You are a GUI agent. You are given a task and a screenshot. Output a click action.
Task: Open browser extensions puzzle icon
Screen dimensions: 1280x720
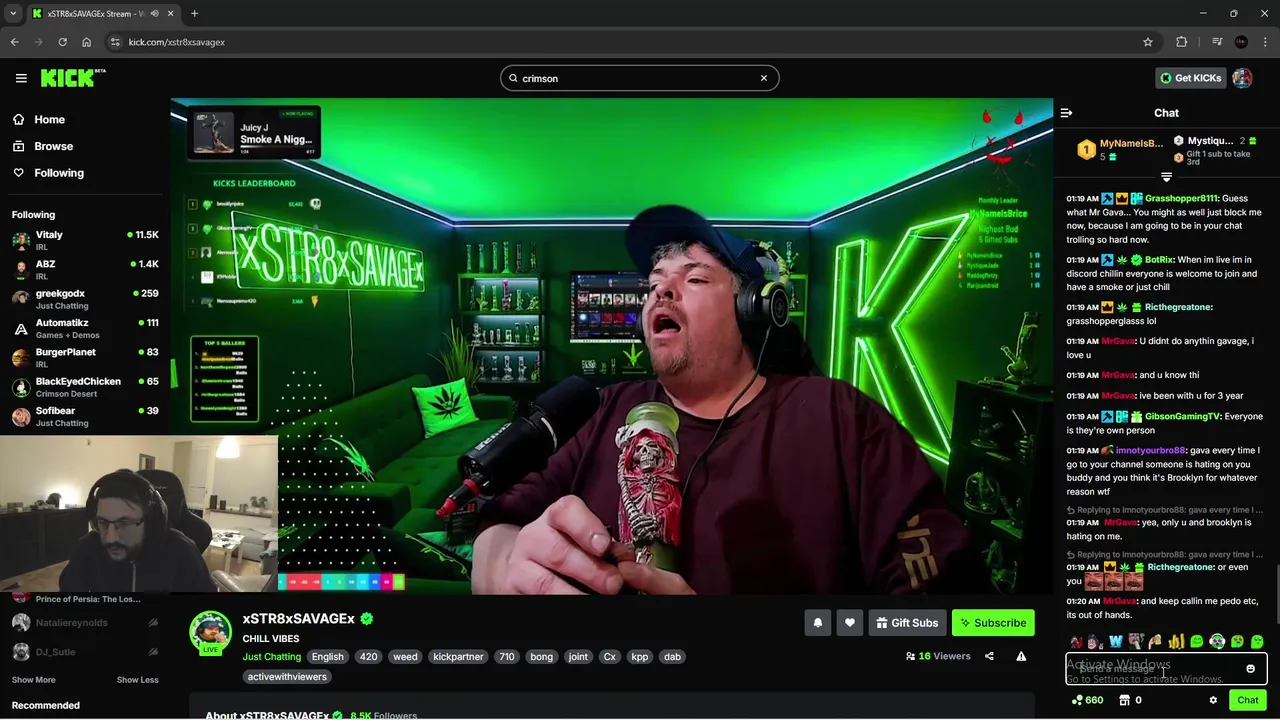[x=1182, y=42]
